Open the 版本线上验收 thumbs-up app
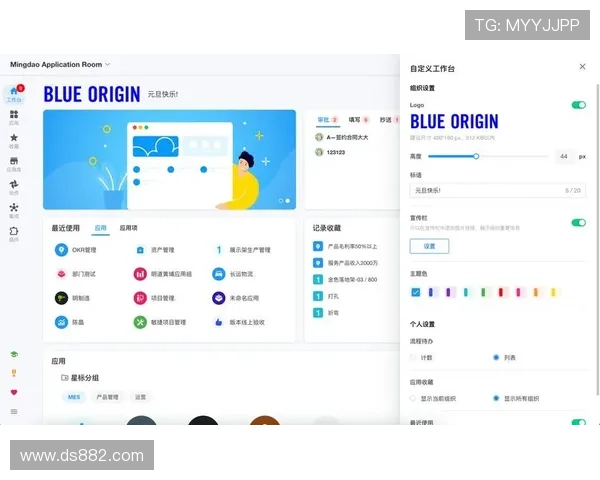Image resolution: width=600 pixels, height=480 pixels. [239, 322]
